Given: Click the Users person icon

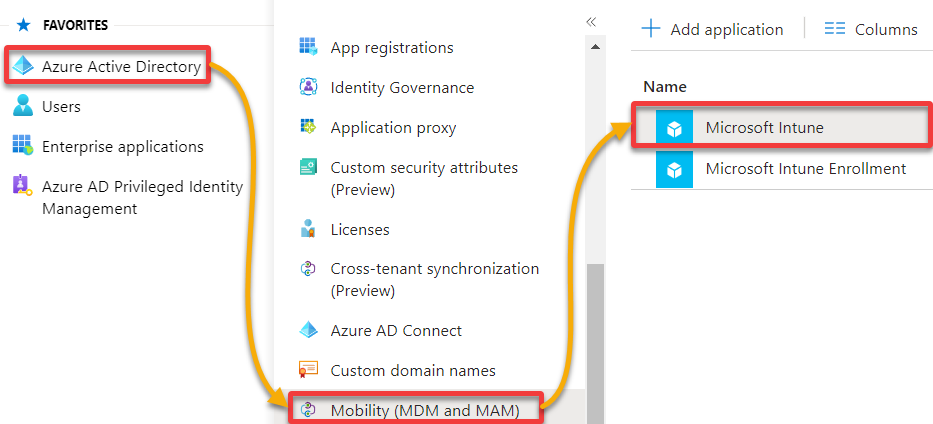Looking at the screenshot, I should (x=23, y=107).
